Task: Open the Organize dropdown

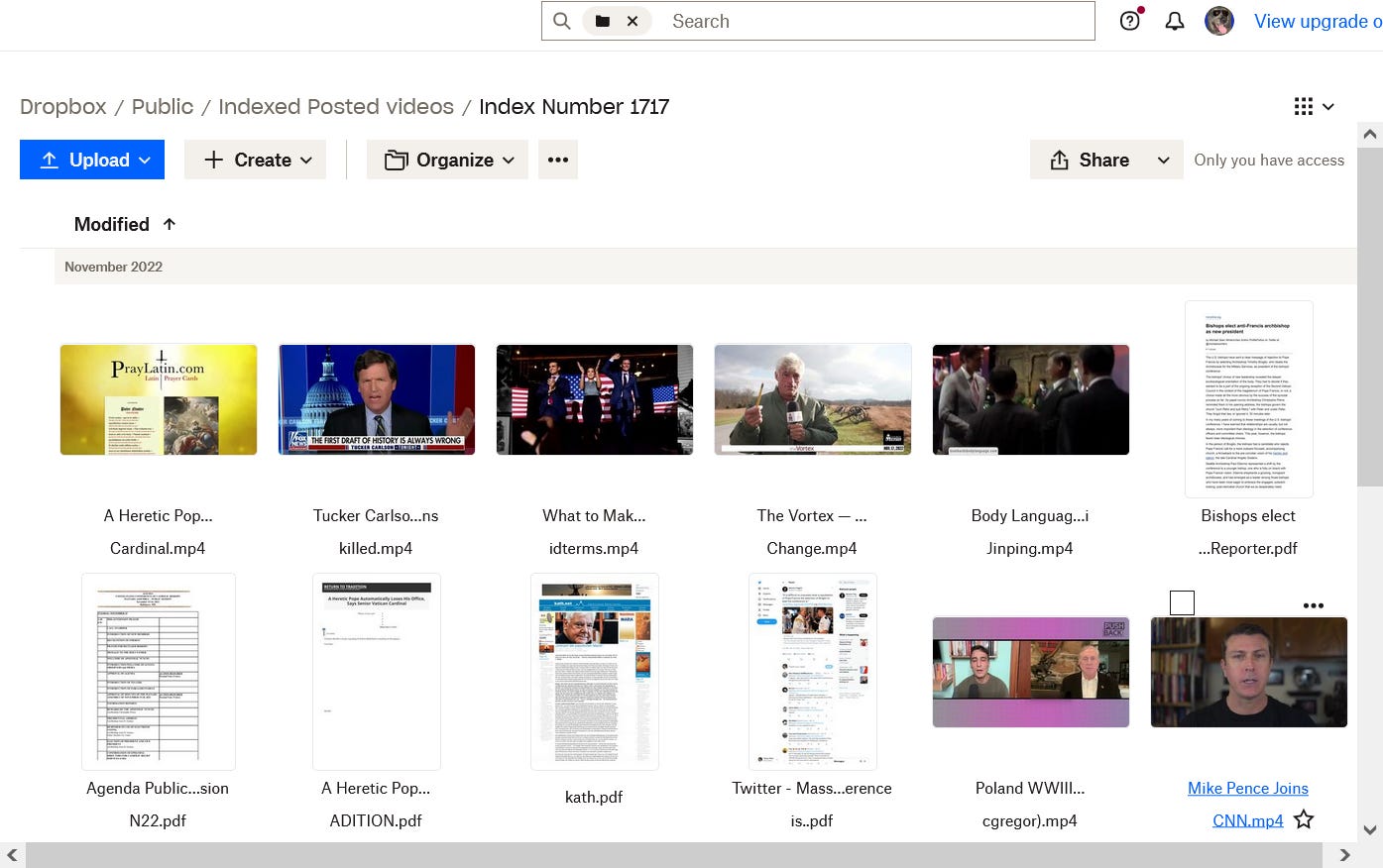Action: (x=449, y=160)
